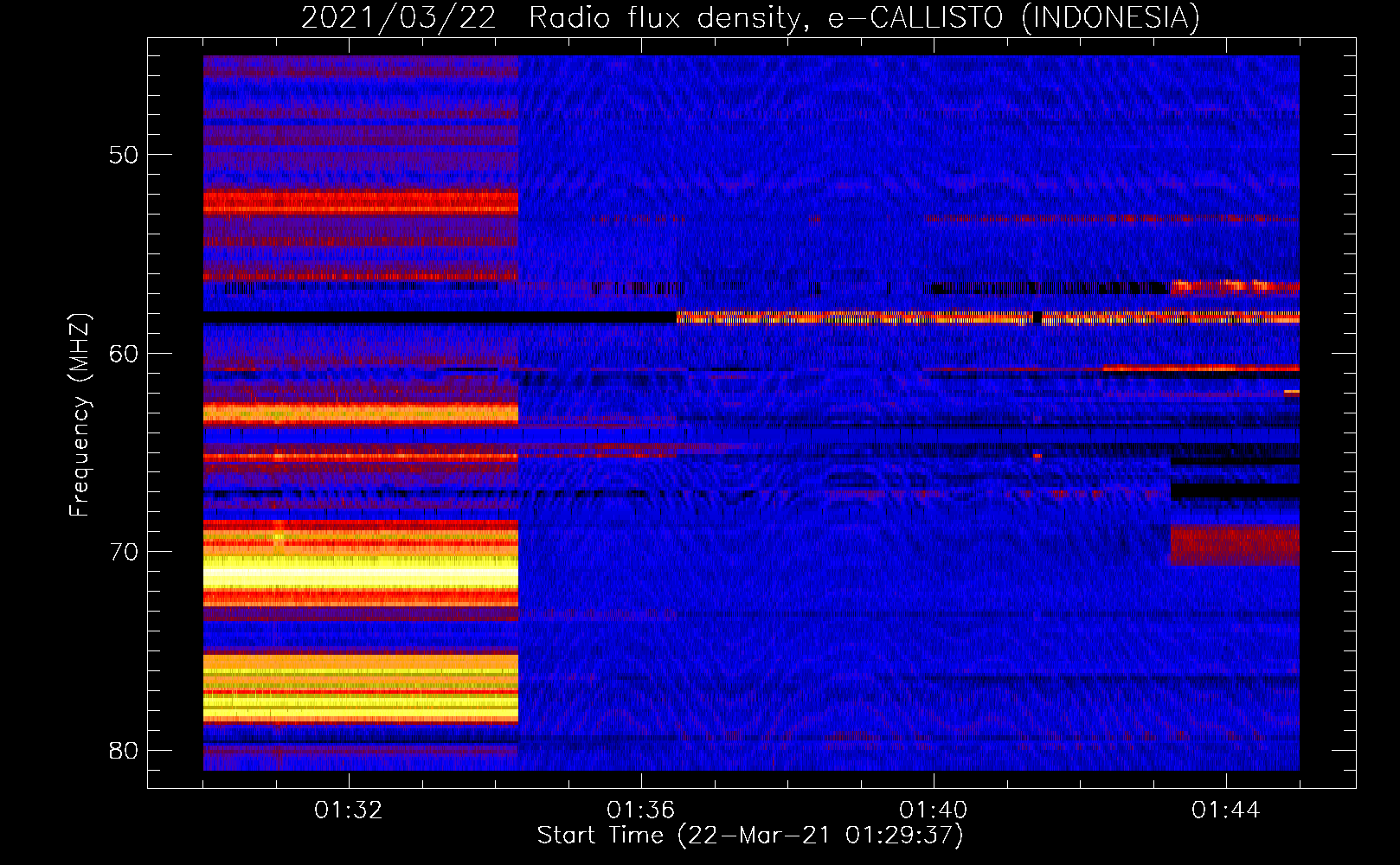Click the 'Frequency (MHZ)' axis label

79,415
